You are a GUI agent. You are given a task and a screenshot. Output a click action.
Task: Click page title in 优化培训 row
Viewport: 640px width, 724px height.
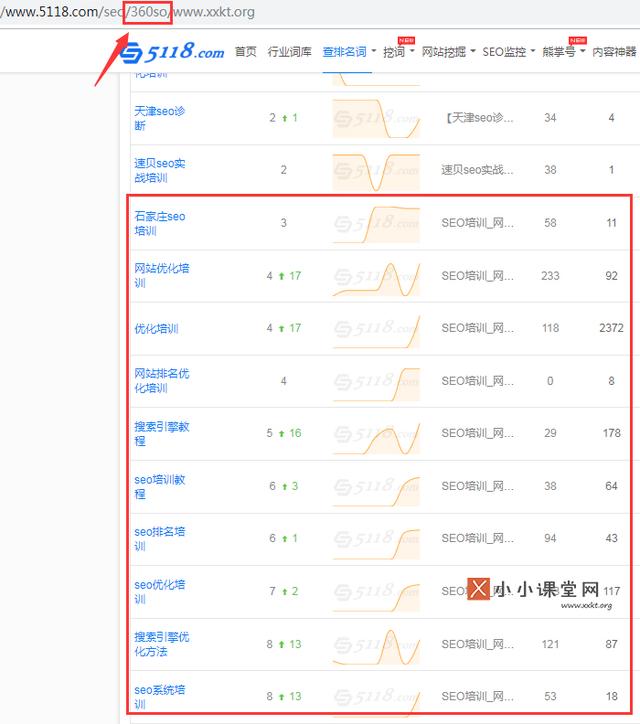click(477, 328)
